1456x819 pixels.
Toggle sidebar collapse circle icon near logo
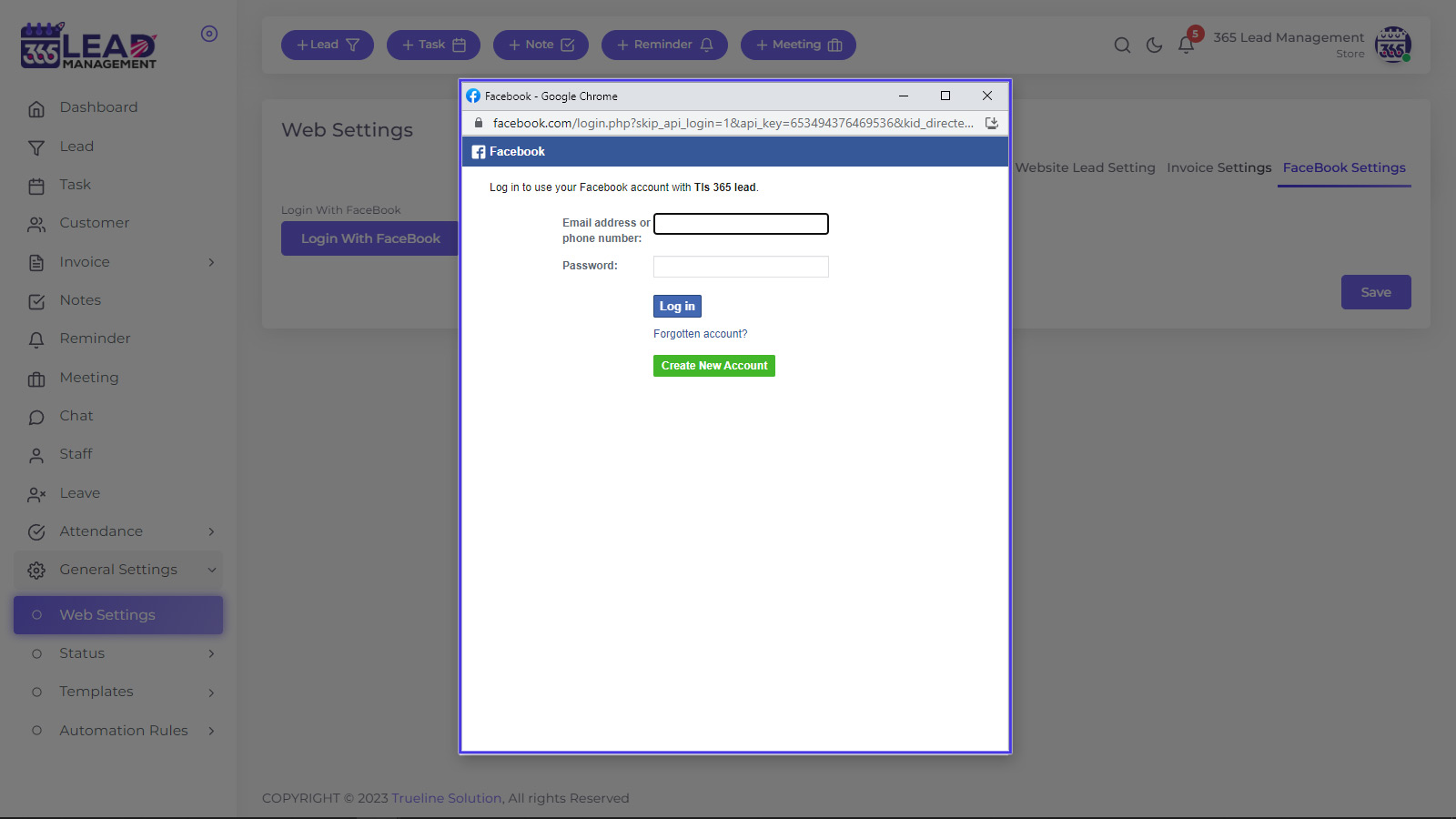point(209,34)
